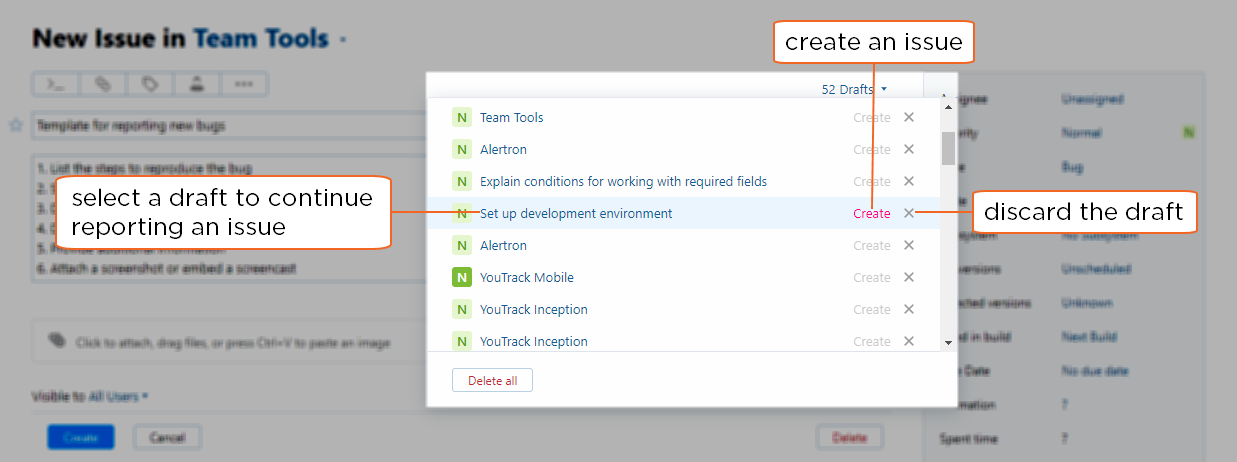This screenshot has height=462, width=1237.
Task: Click the red Delete draft button
Action: (849, 437)
